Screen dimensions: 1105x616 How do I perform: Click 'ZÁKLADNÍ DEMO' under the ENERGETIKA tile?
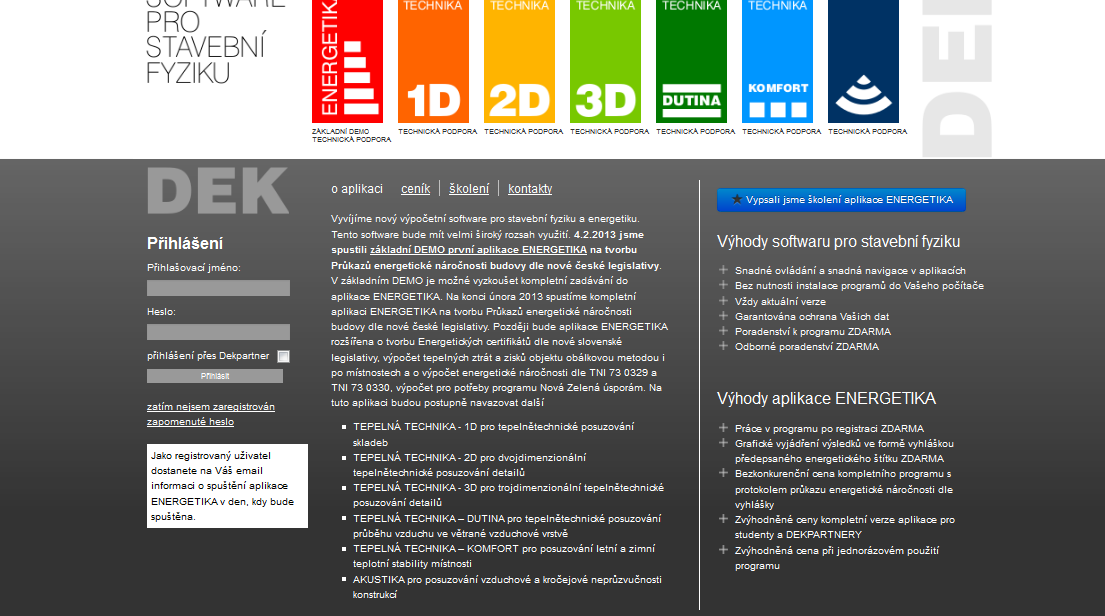[x=340, y=131]
